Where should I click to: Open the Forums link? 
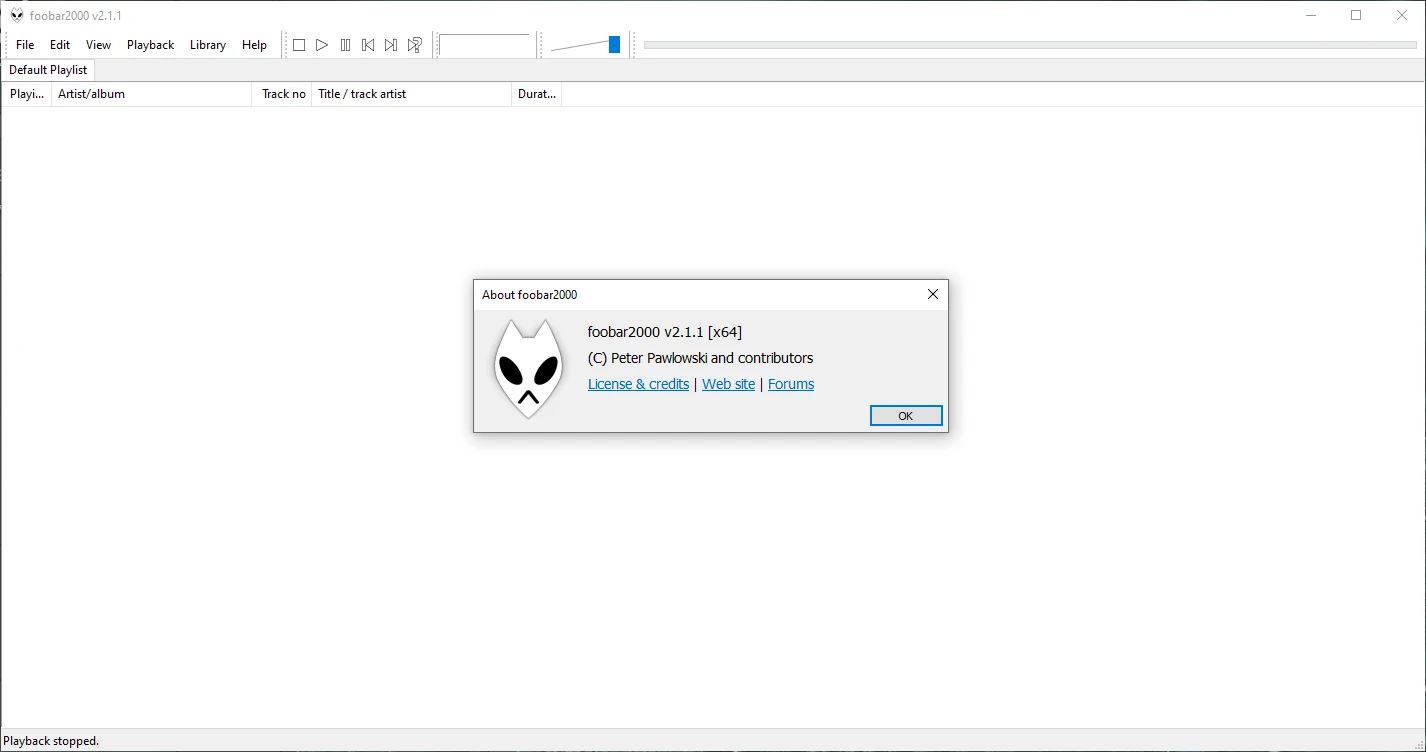tap(791, 384)
